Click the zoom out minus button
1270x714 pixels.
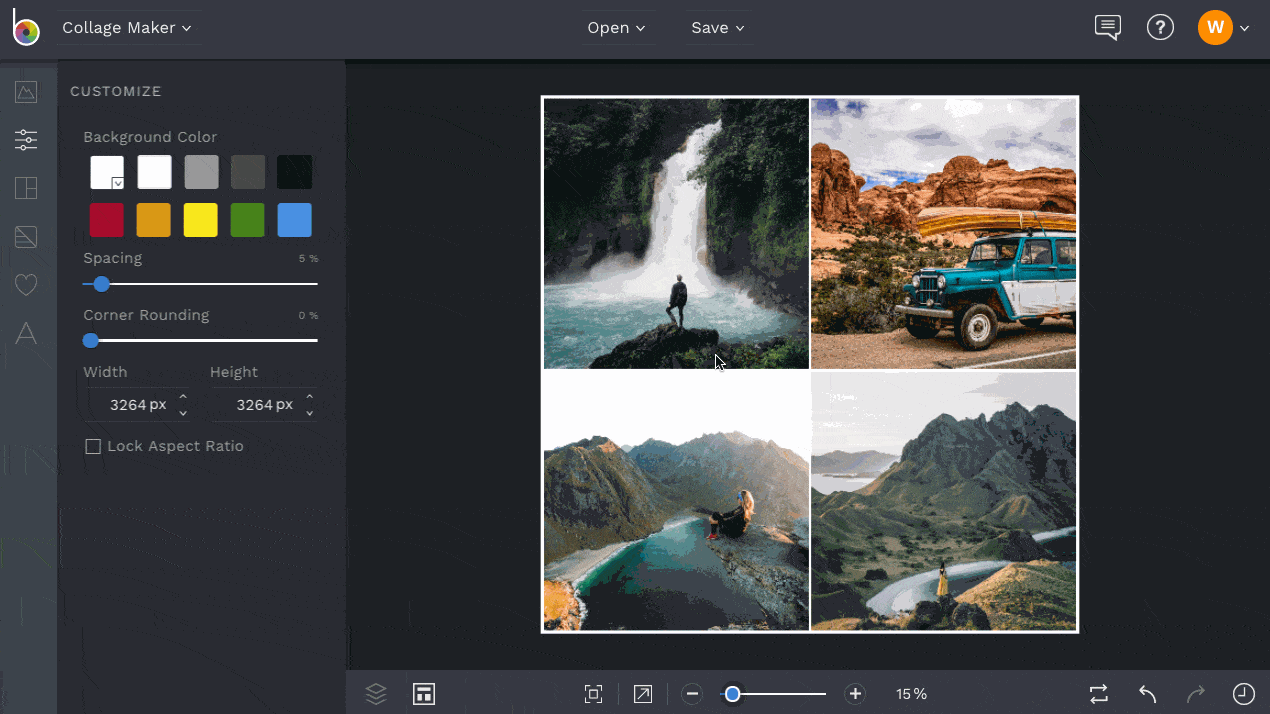click(693, 694)
